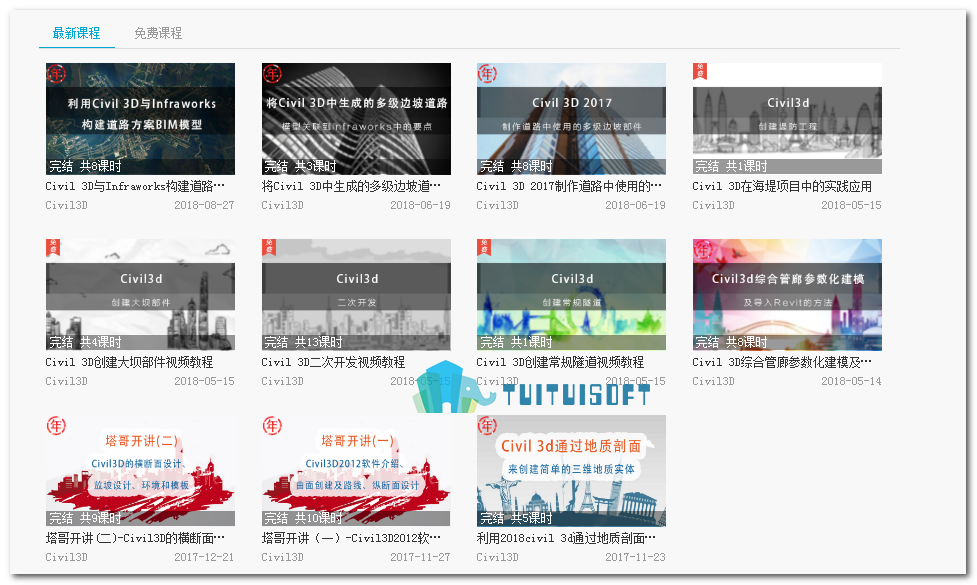Click the 完结 共5课时 label
Screen dimensions: 977x585
[516, 518]
